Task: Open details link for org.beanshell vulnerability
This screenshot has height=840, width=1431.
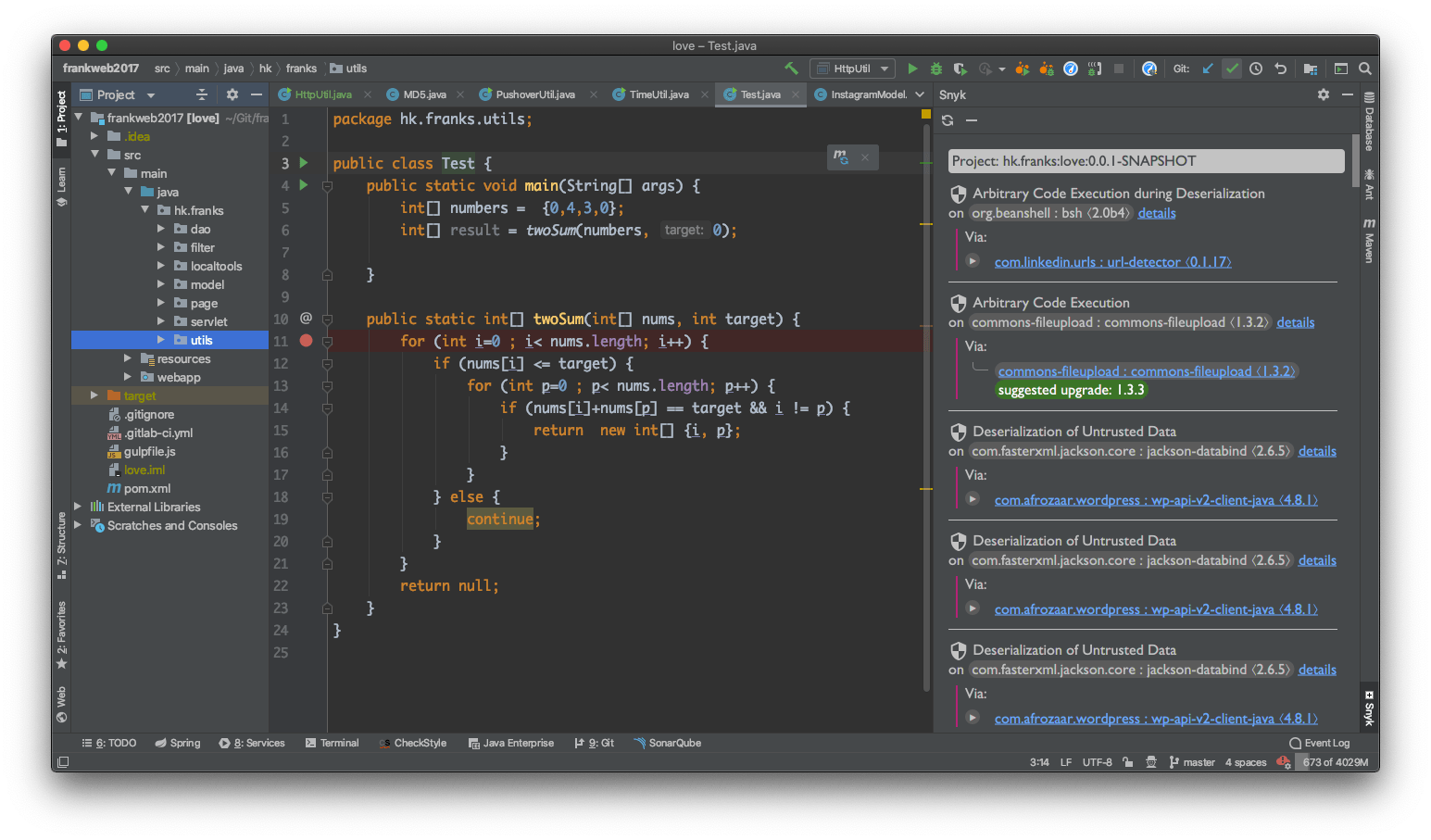Action: (x=1157, y=213)
